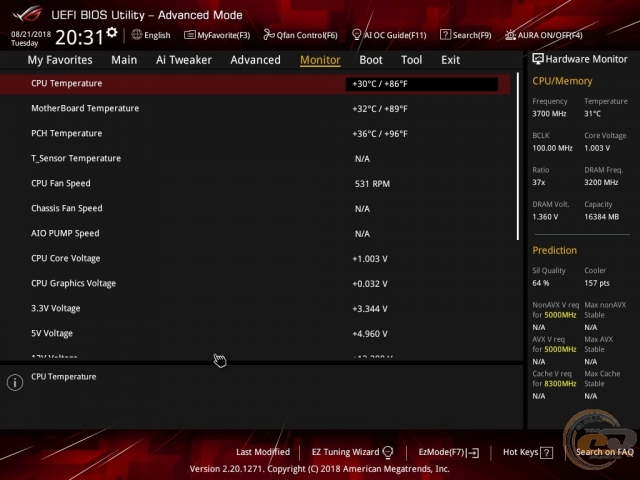Open MyFavorite(F3) menu
The image size is (640, 480).
[x=224, y=36]
